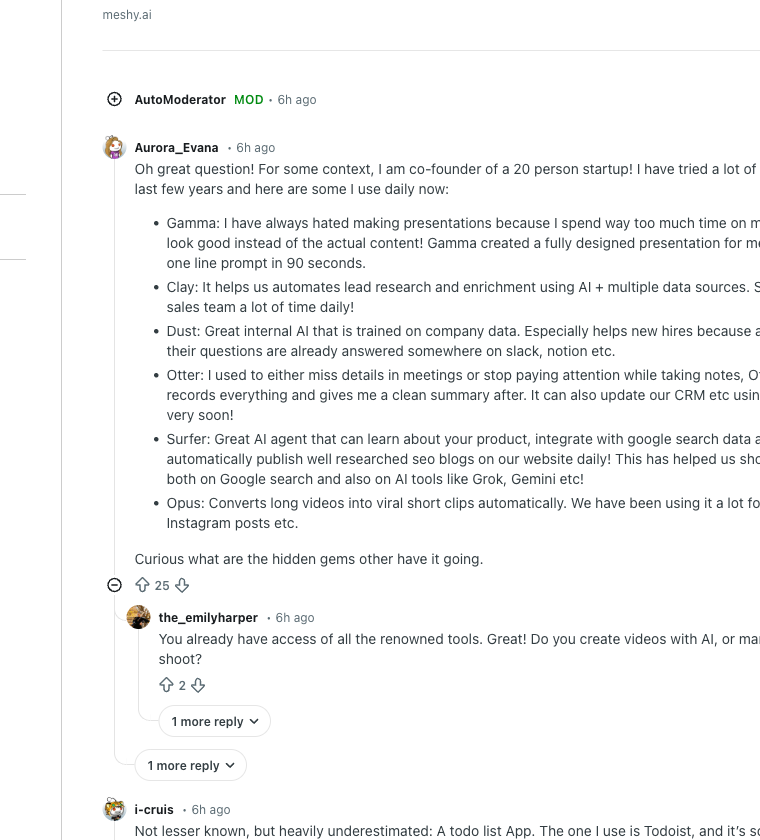This screenshot has height=840, width=760.
Task: Open Aurora_Evana's profile via username
Action: [x=176, y=147]
